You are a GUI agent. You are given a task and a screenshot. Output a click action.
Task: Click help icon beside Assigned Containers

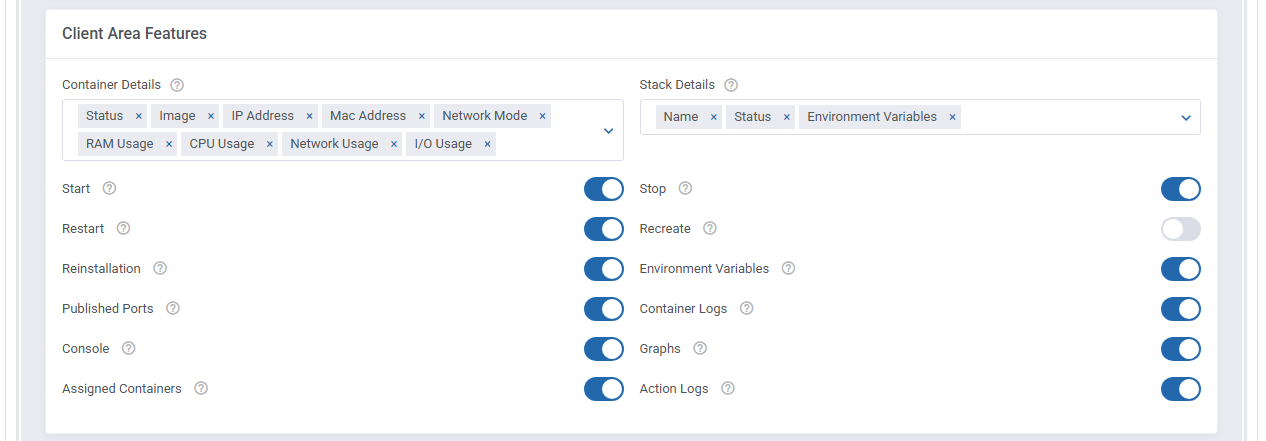click(x=201, y=388)
